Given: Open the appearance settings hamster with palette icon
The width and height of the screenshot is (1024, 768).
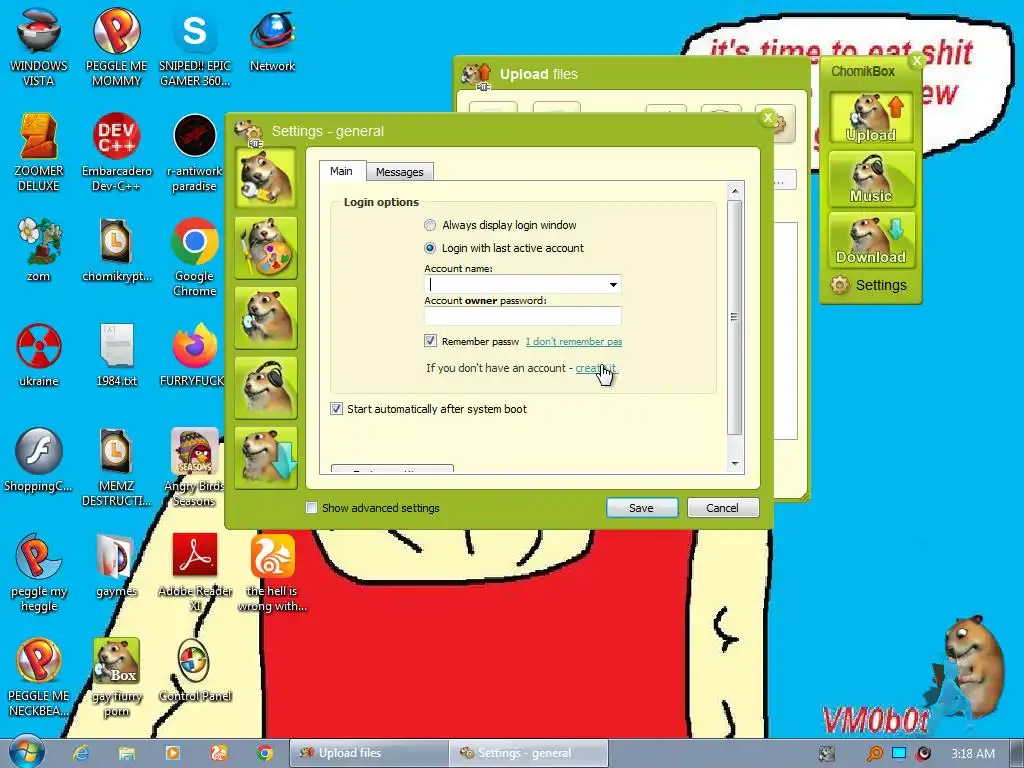Looking at the screenshot, I should click(x=266, y=248).
